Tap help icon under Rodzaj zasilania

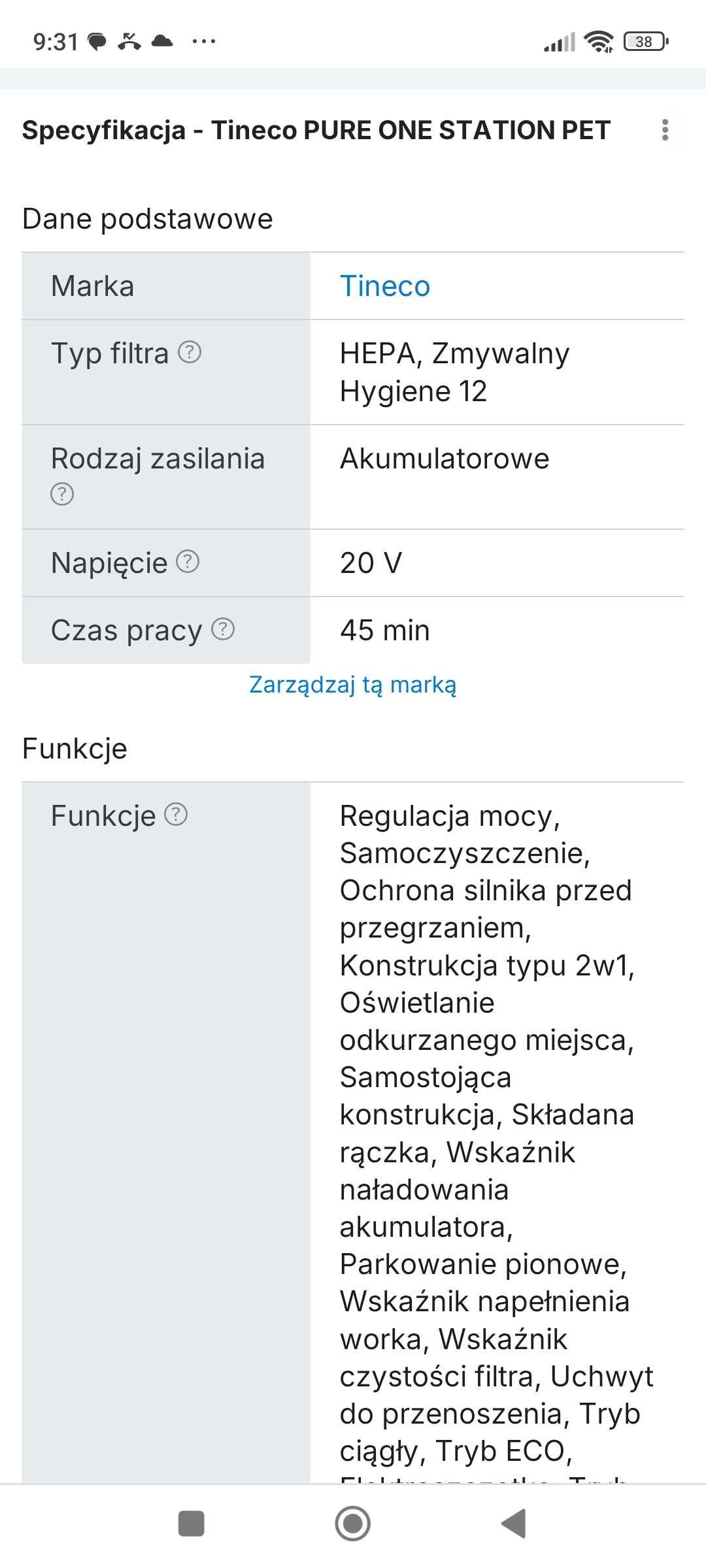click(62, 494)
